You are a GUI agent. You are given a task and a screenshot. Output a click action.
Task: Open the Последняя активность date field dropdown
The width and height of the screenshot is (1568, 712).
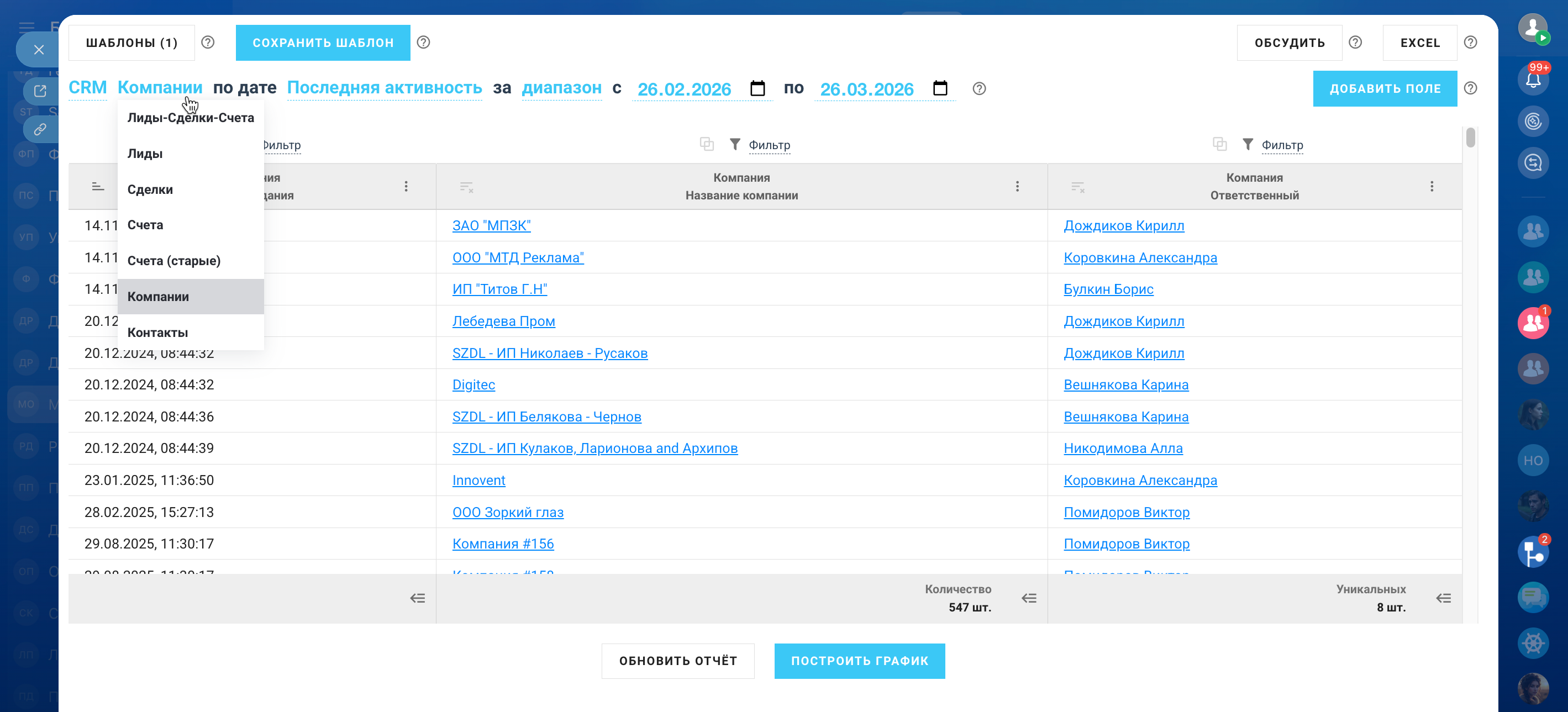(384, 88)
